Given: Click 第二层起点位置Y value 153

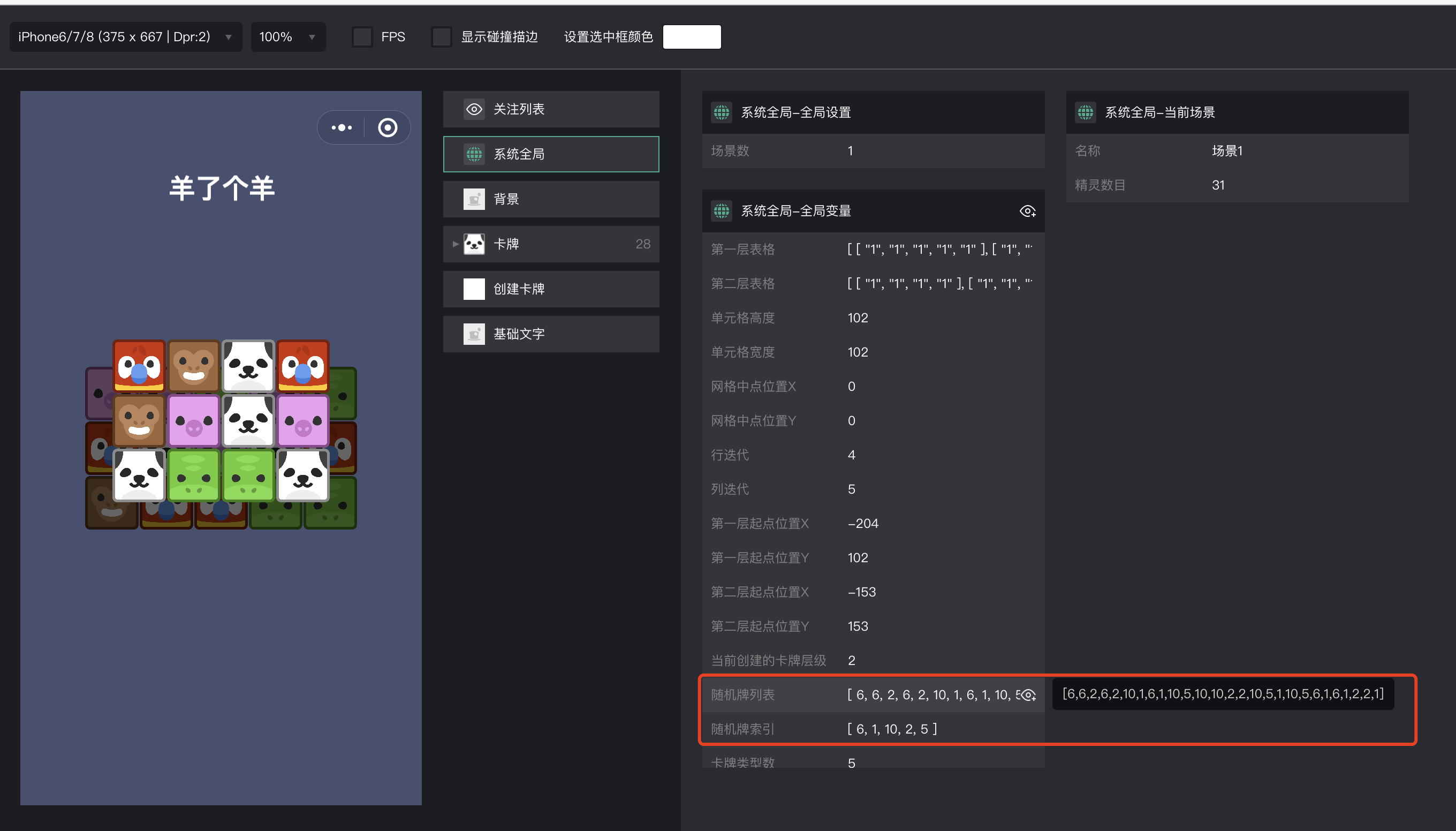Looking at the screenshot, I should click(x=858, y=626).
